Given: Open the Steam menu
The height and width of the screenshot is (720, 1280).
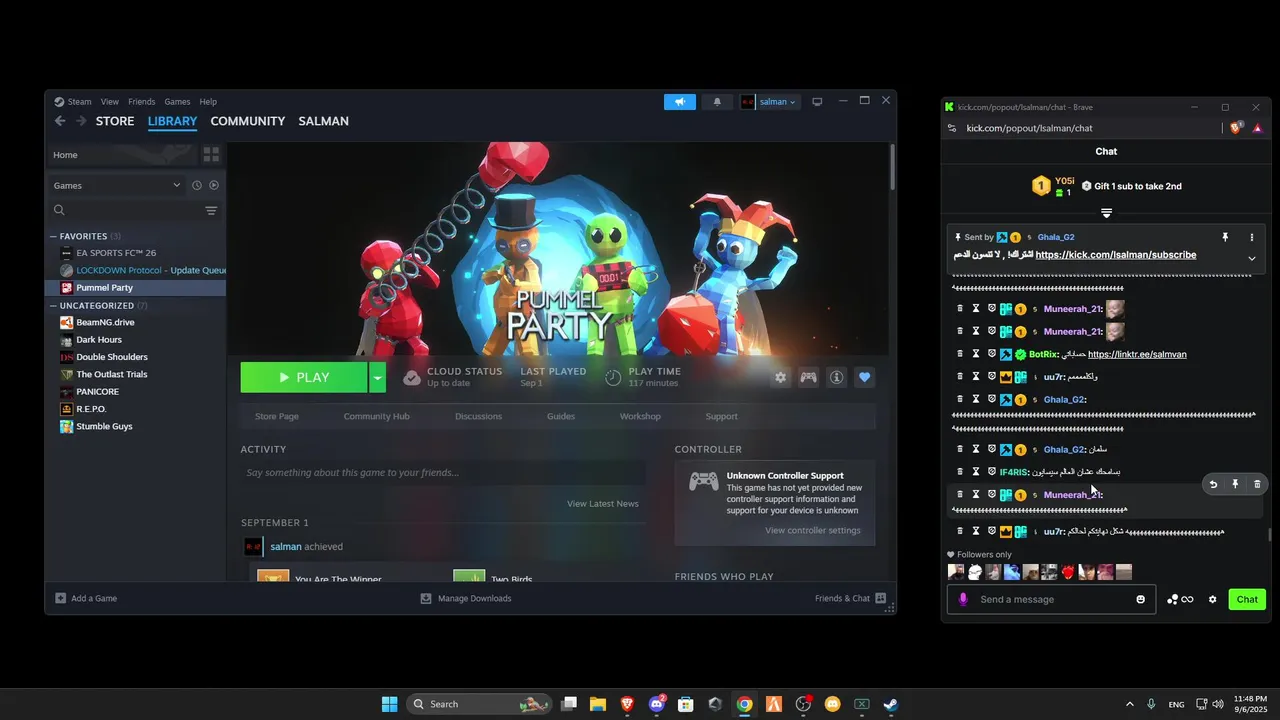Looking at the screenshot, I should pyautogui.click(x=79, y=102).
